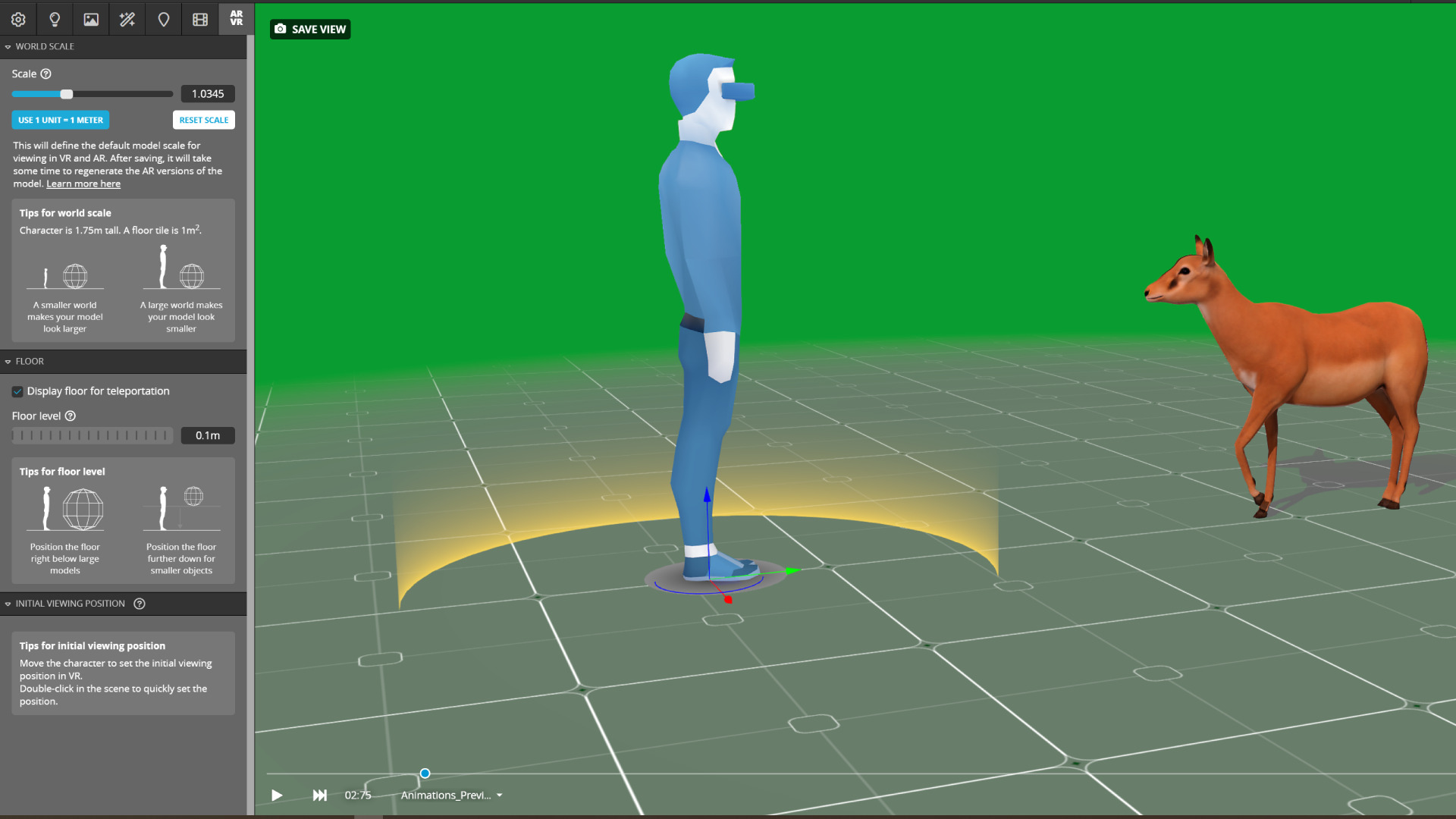Collapse the Floor section
Image resolution: width=1456 pixels, height=819 pixels.
pyautogui.click(x=8, y=362)
